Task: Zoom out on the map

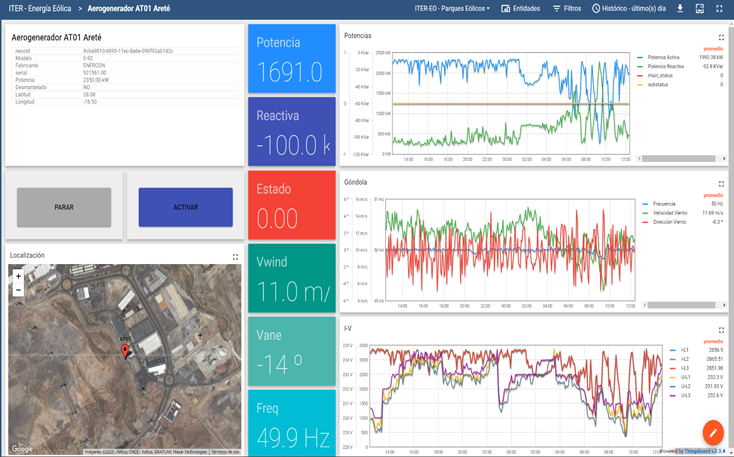Action: 18,290
